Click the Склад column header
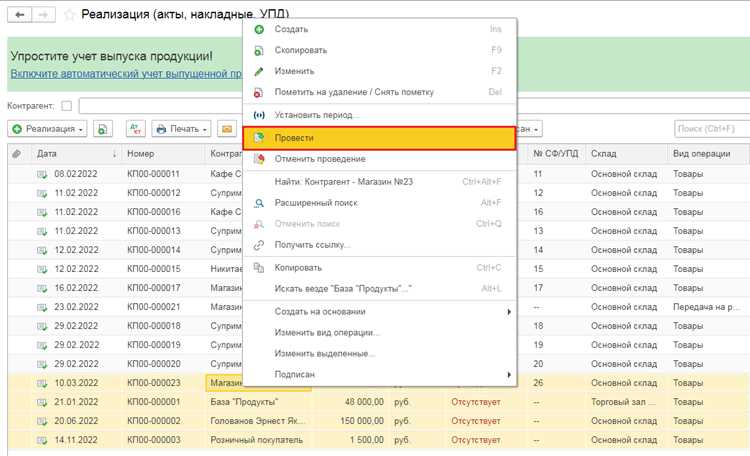750x456 pixels. [604, 154]
